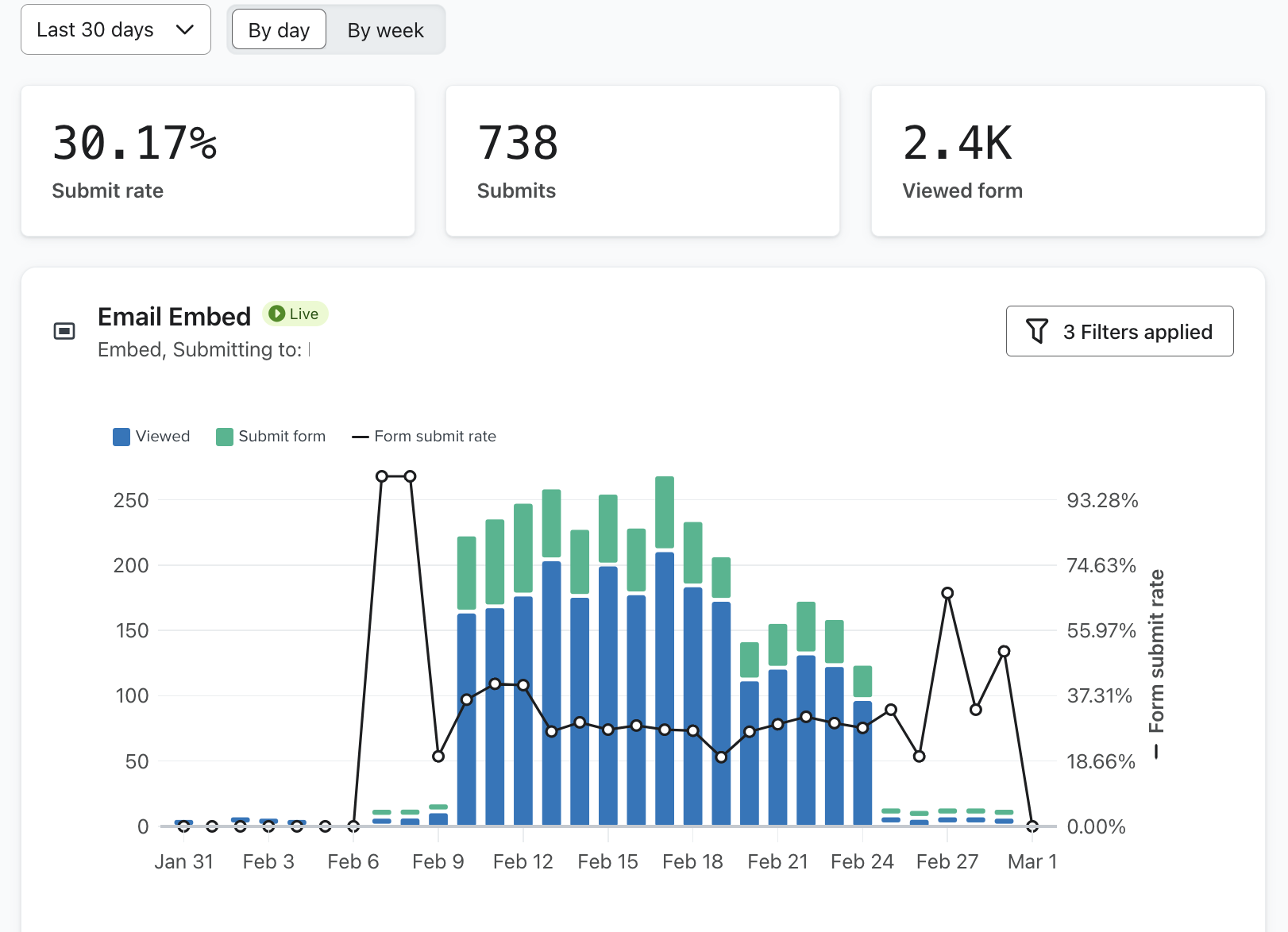Click the Jan 31 submit rate data point
Screen dimensions: 1288x932
pyautogui.click(x=183, y=826)
